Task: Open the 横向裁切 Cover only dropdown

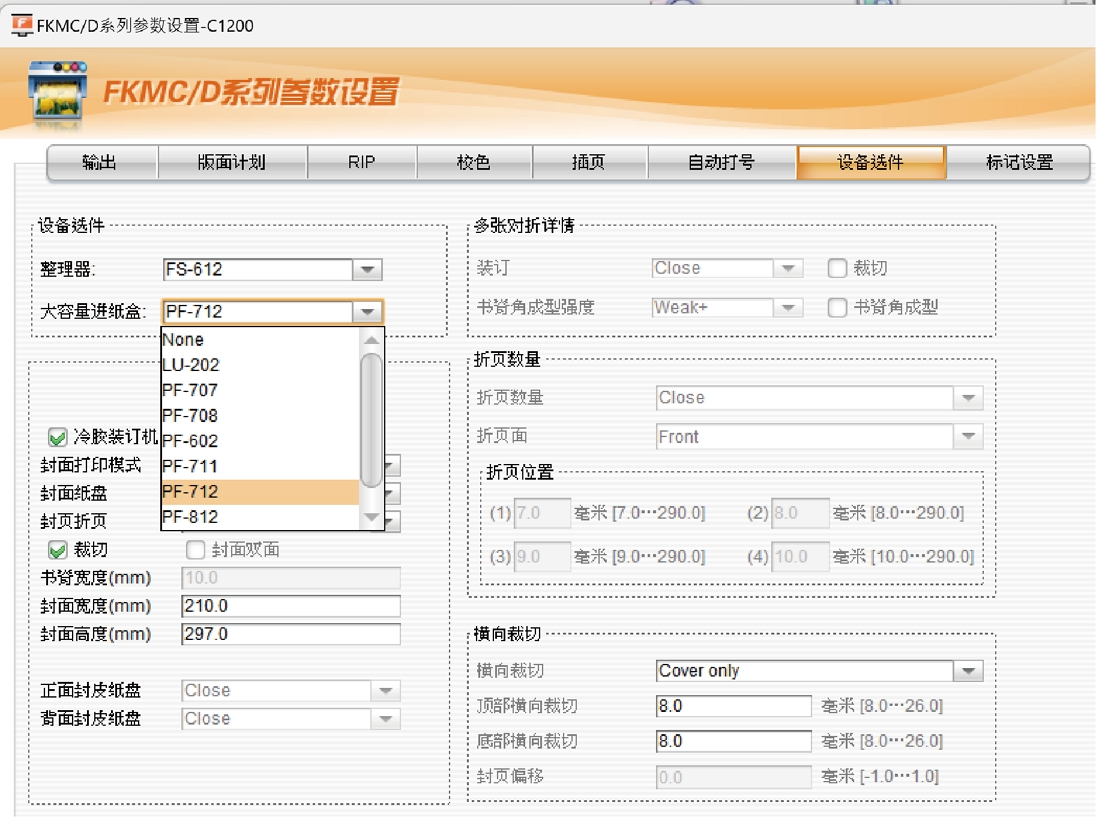Action: point(967,671)
